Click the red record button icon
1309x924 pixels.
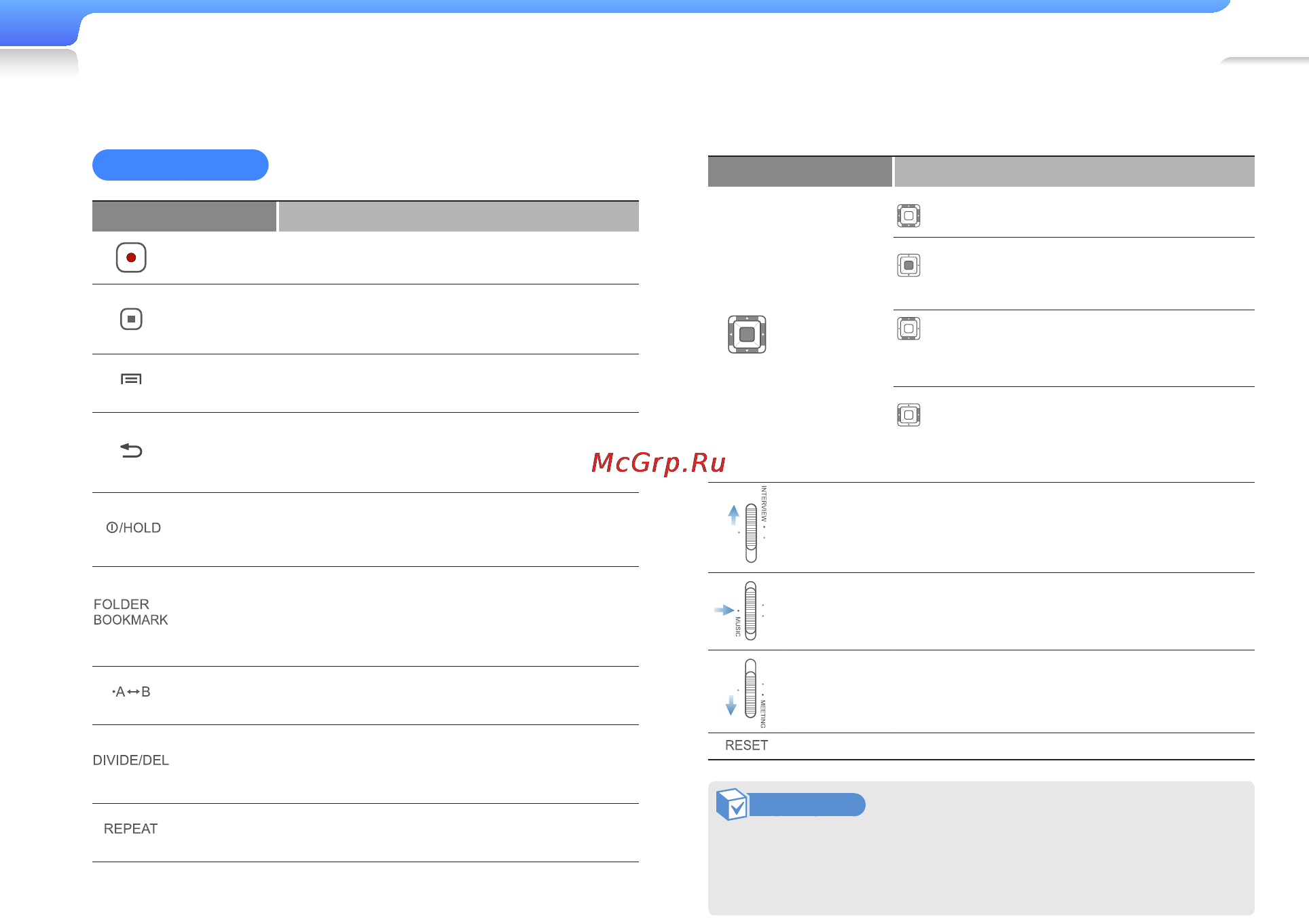pyautogui.click(x=131, y=257)
